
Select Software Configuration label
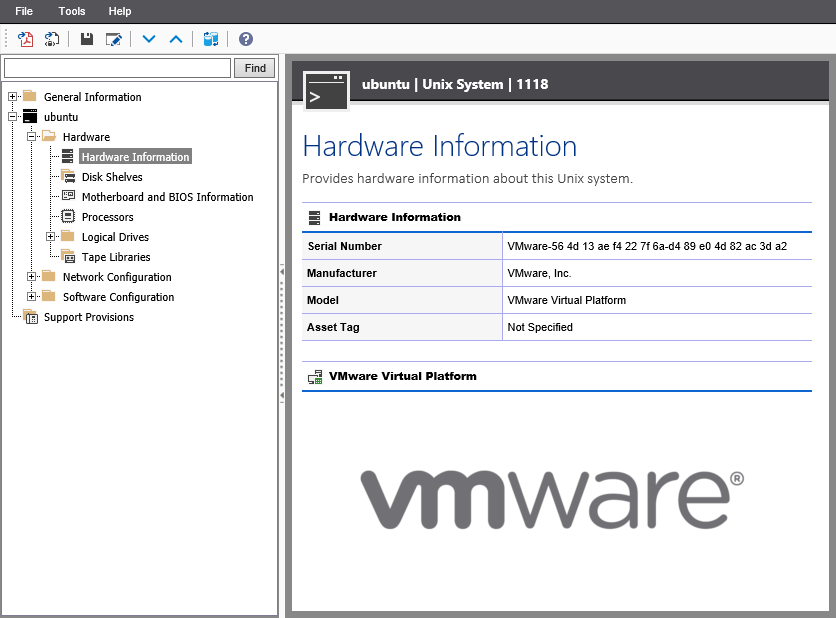[118, 297]
